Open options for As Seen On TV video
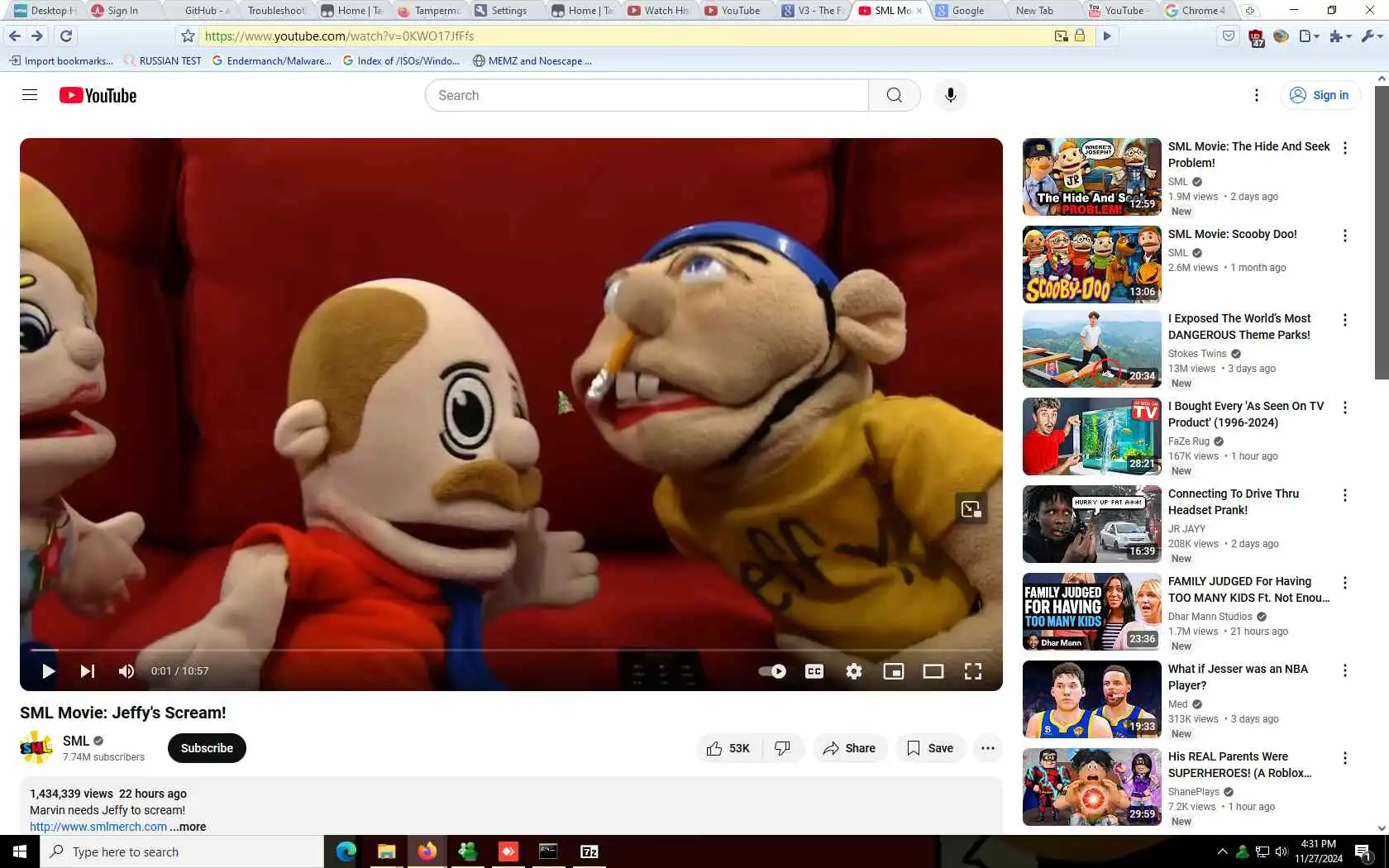The width and height of the screenshot is (1389, 868). pyautogui.click(x=1345, y=408)
